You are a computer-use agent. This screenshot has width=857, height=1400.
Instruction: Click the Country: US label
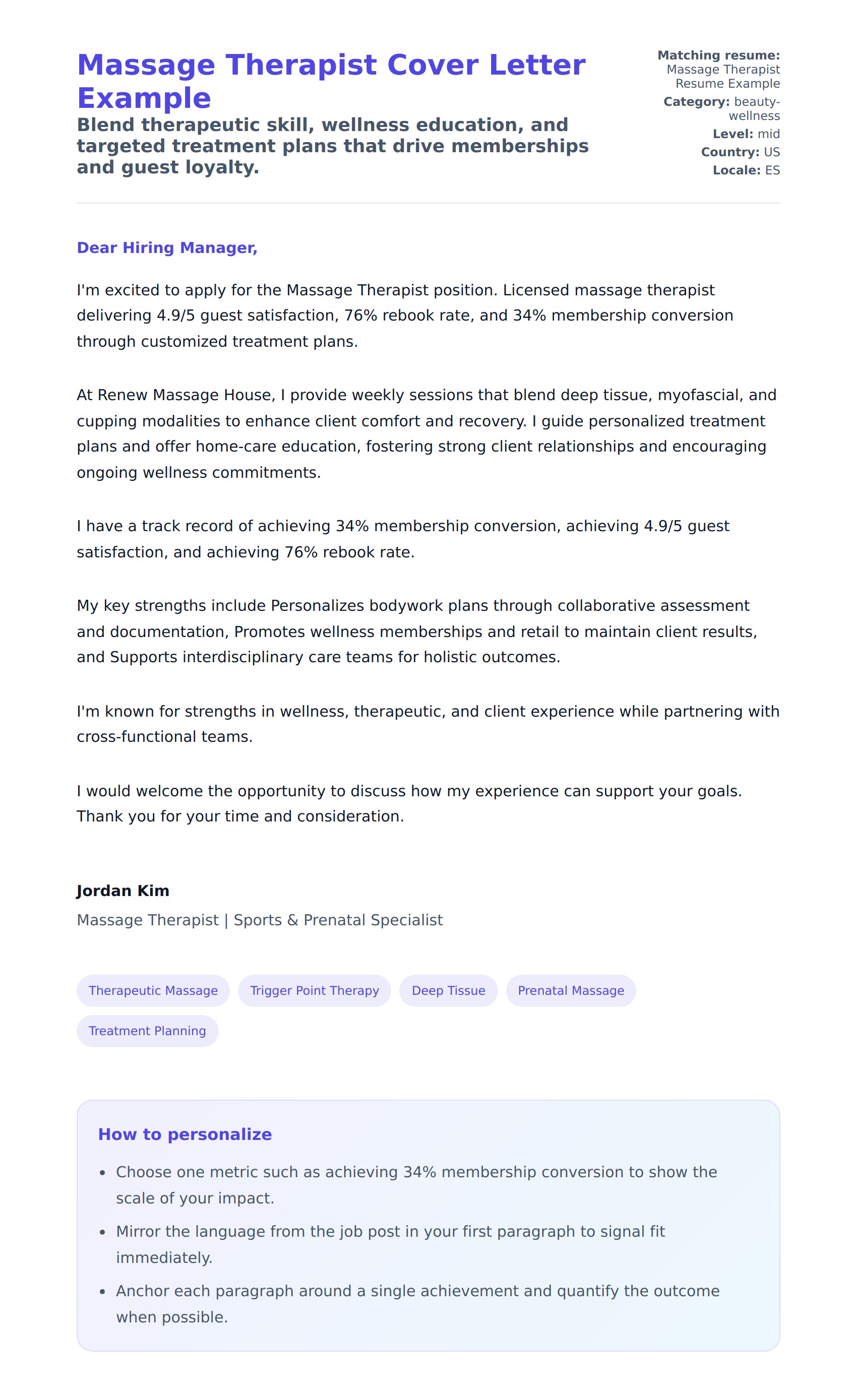click(740, 152)
